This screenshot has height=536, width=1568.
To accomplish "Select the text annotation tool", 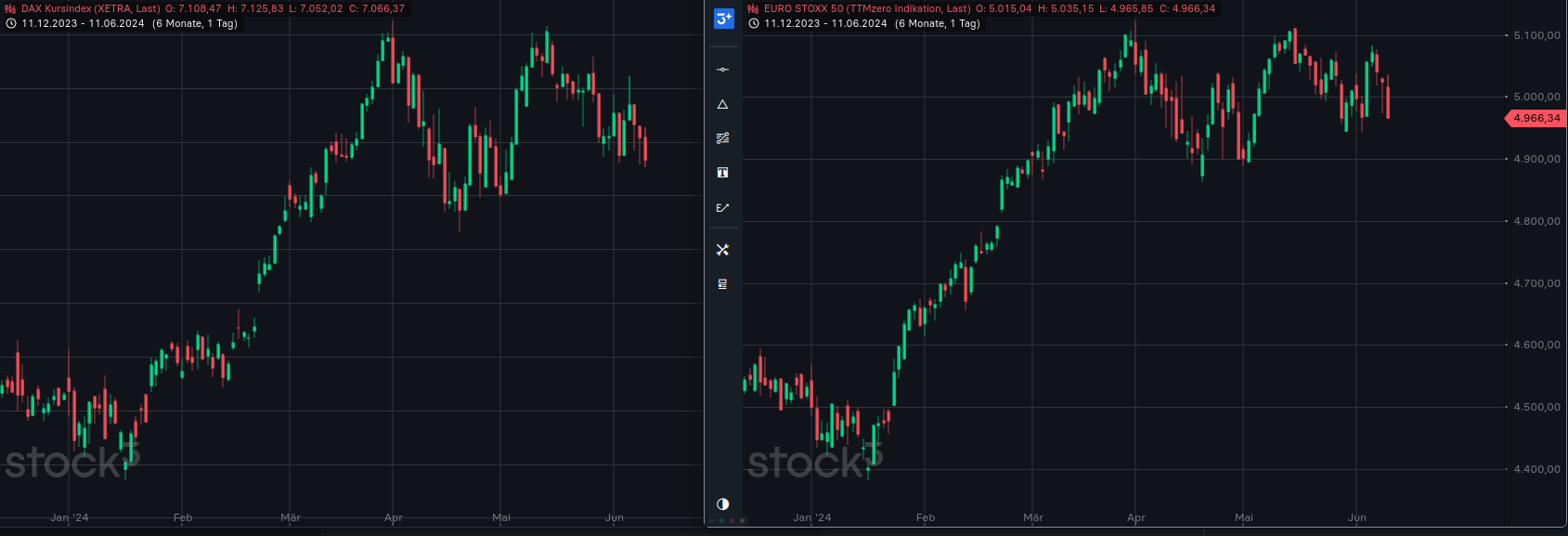I will 722,173.
